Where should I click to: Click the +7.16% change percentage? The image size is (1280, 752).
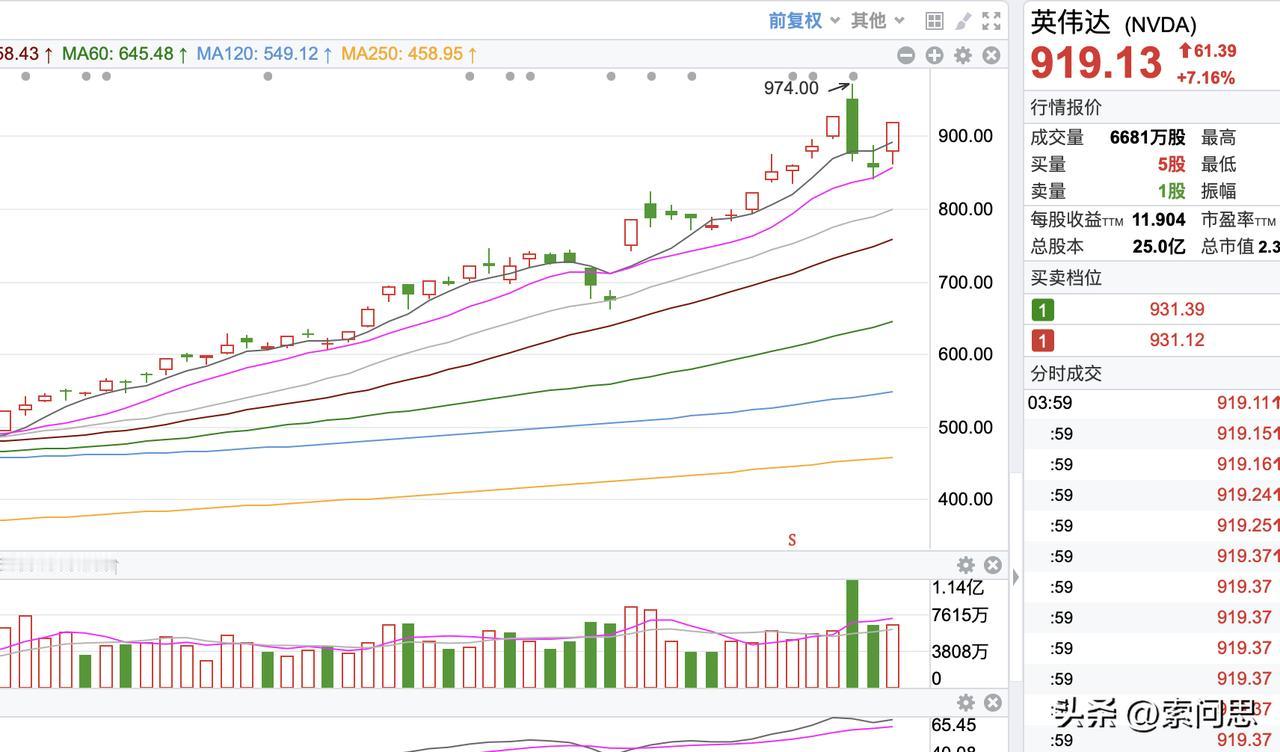tap(1205, 78)
